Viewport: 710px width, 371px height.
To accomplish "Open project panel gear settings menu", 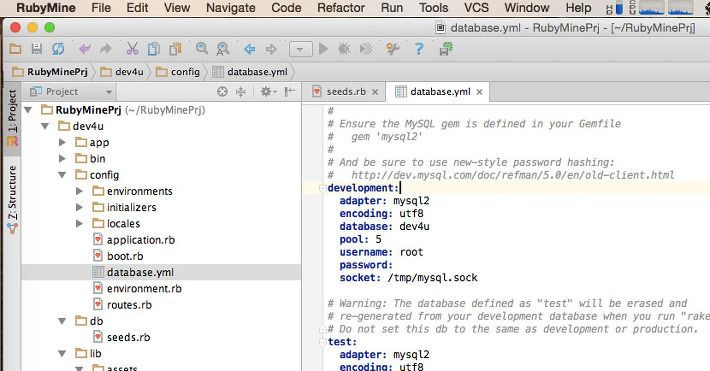I will 268,92.
